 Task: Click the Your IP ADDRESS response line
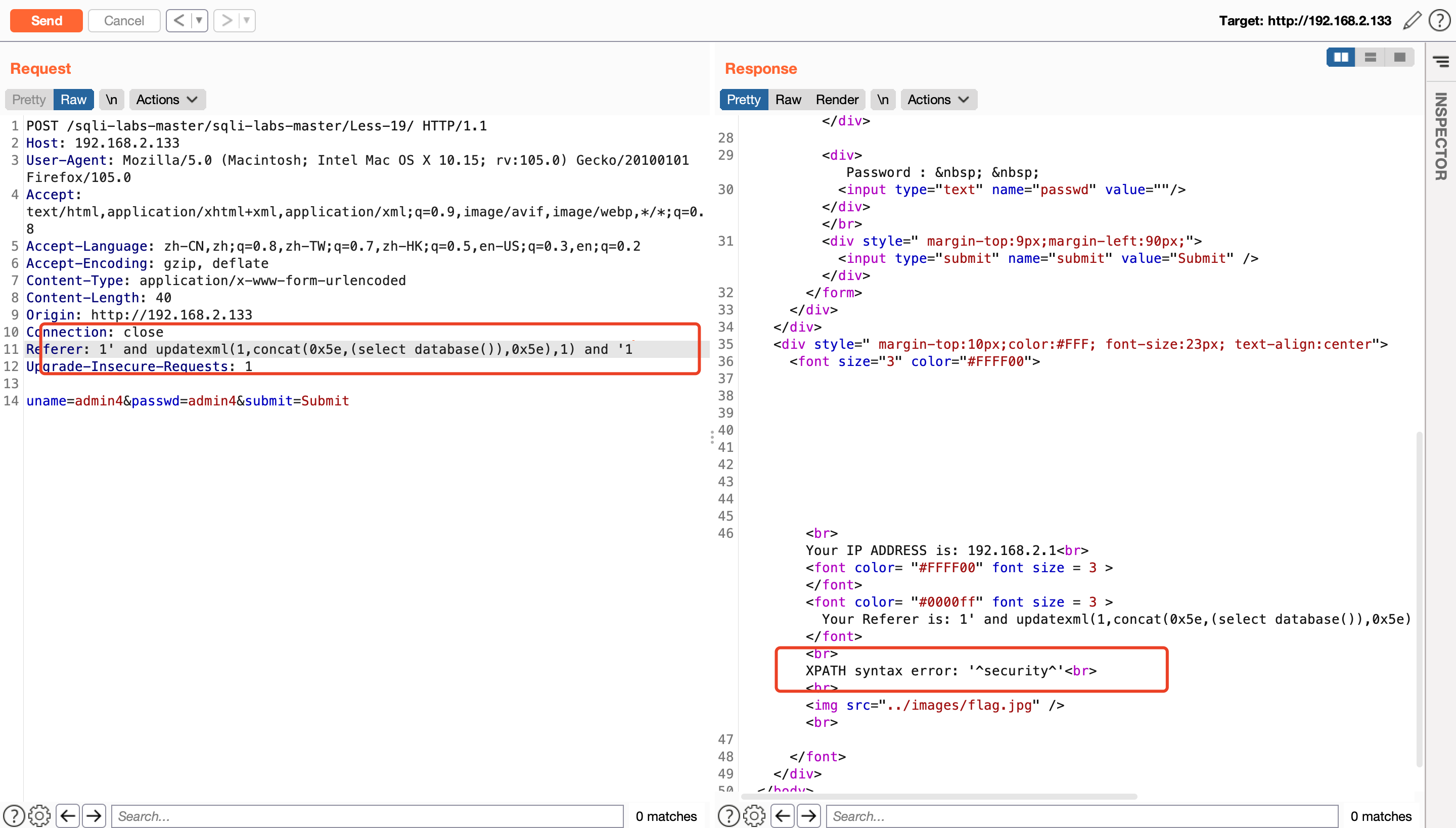coord(947,550)
